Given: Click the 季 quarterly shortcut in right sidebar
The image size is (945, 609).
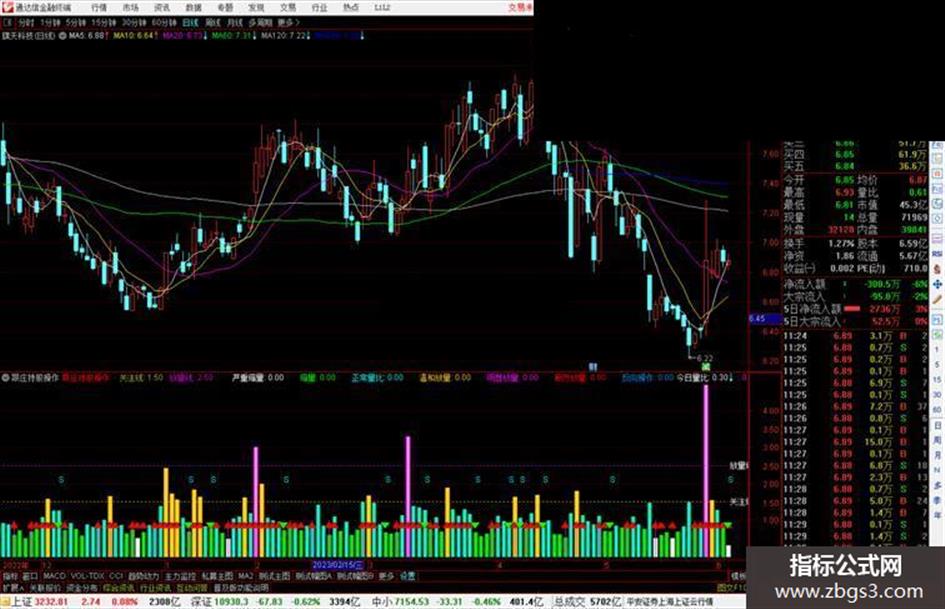Looking at the screenshot, I should 938,500.
